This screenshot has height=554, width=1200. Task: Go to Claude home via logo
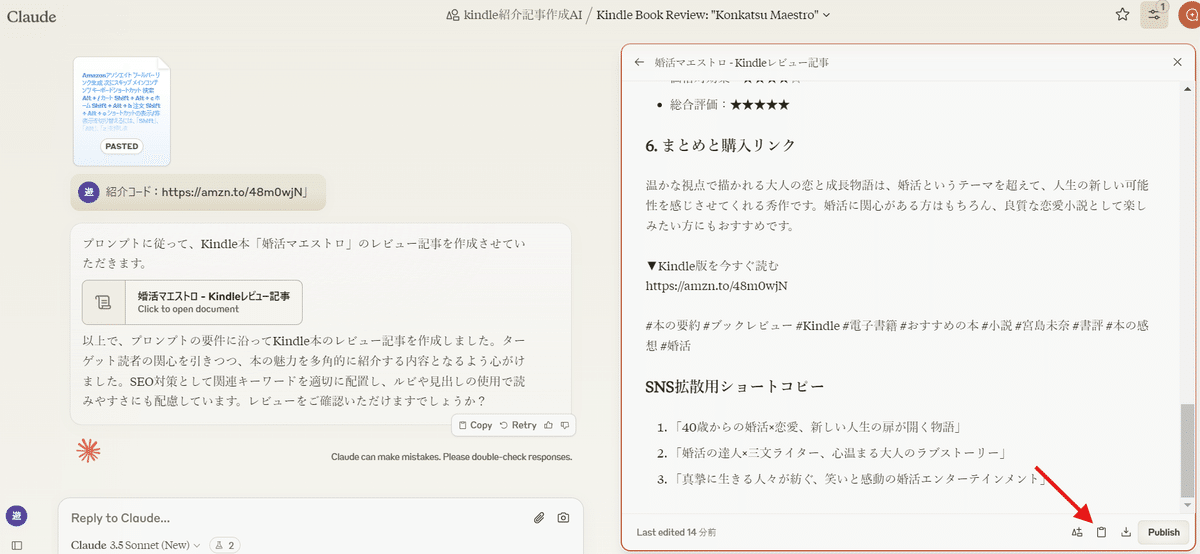(x=32, y=17)
